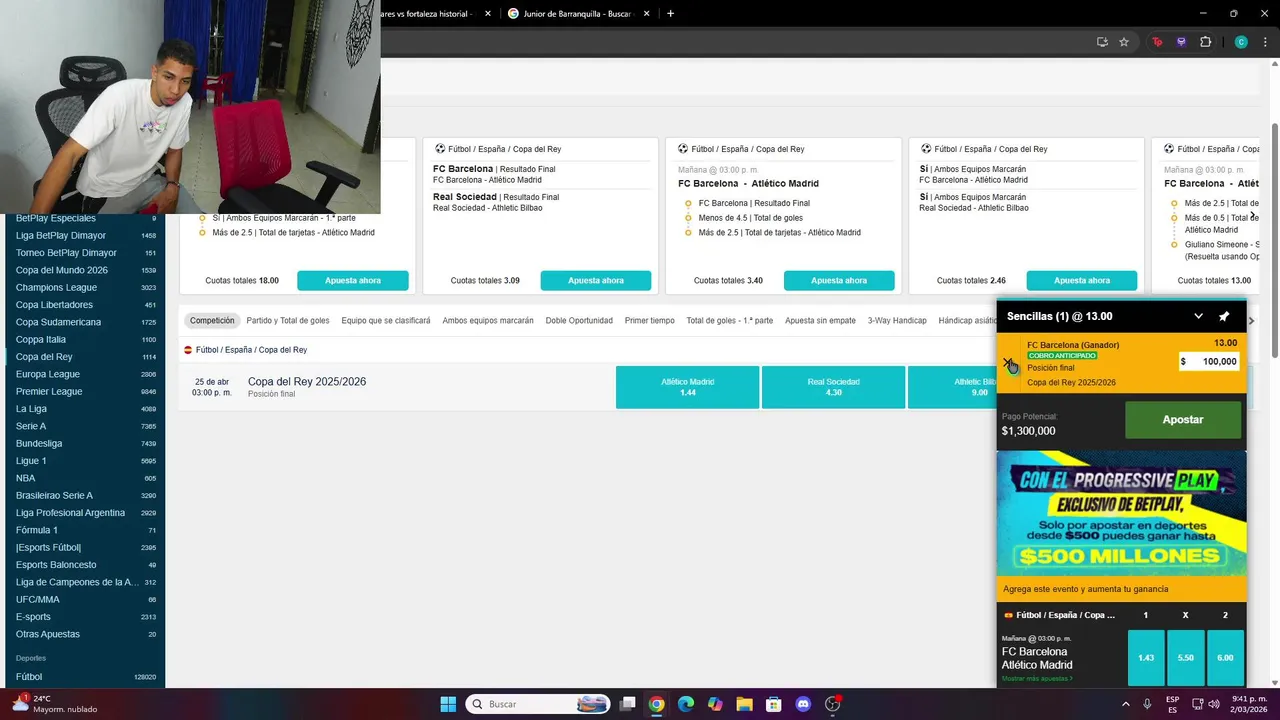Open File Explorer from taskbar
Screen dimensions: 1280x720
pyautogui.click(x=744, y=704)
